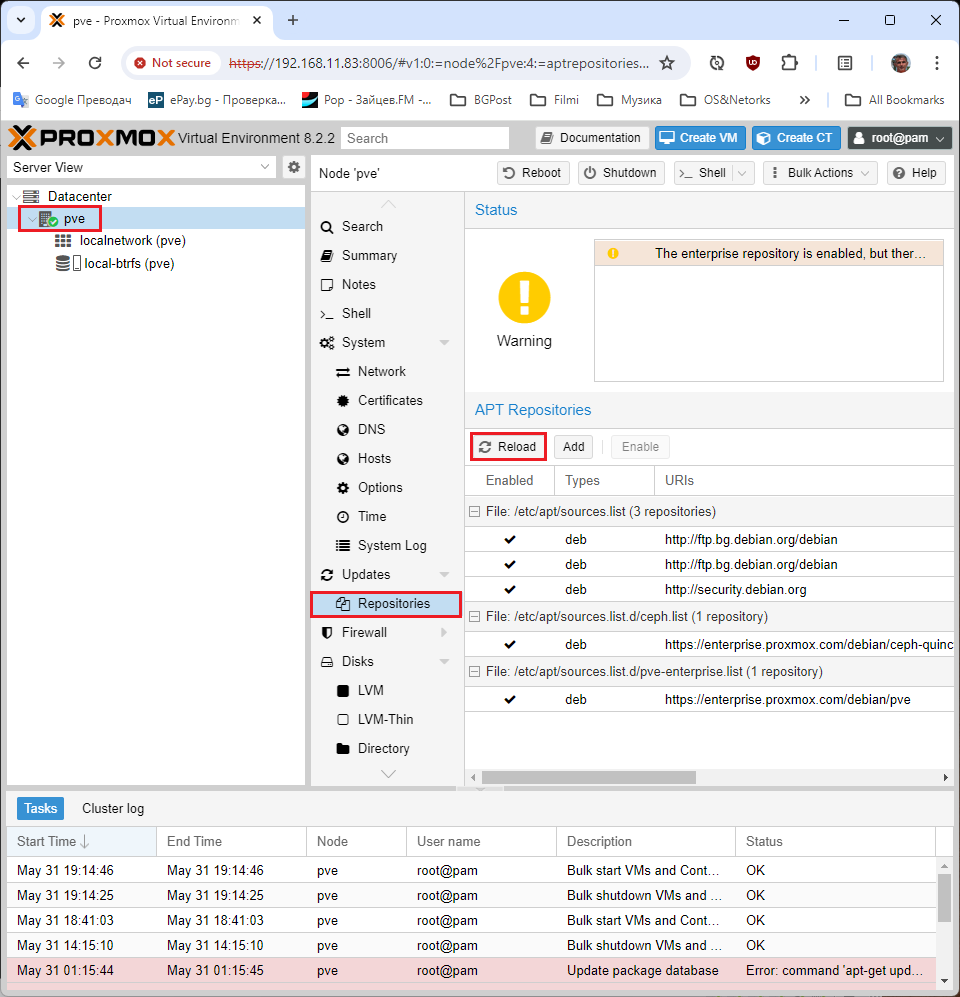This screenshot has height=997, width=960.
Task: Select the enterprise.proxmox.com/debian/pve repository row
Action: click(709, 700)
